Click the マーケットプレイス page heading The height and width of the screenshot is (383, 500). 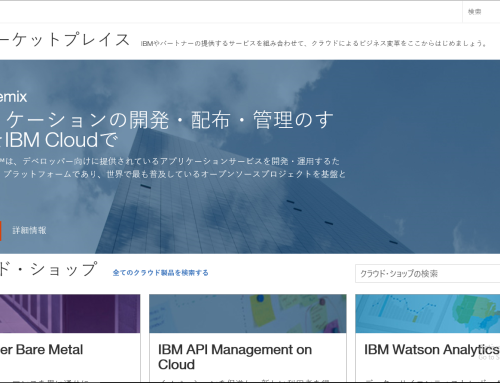coord(65,40)
